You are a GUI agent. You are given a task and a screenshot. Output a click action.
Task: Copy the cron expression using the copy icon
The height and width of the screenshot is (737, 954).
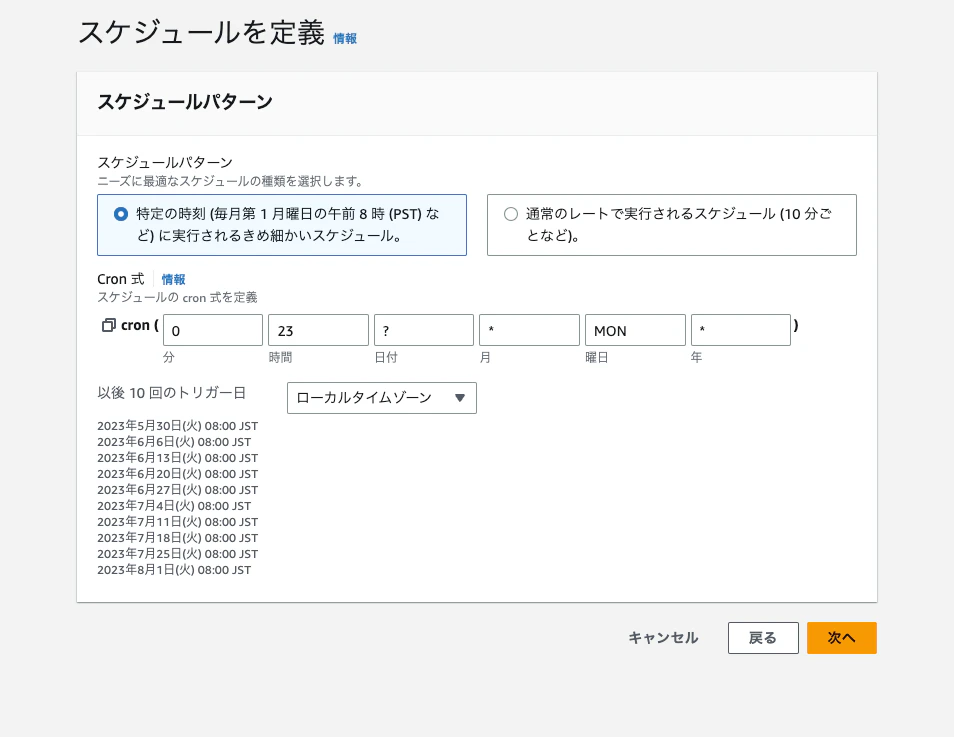tap(108, 326)
